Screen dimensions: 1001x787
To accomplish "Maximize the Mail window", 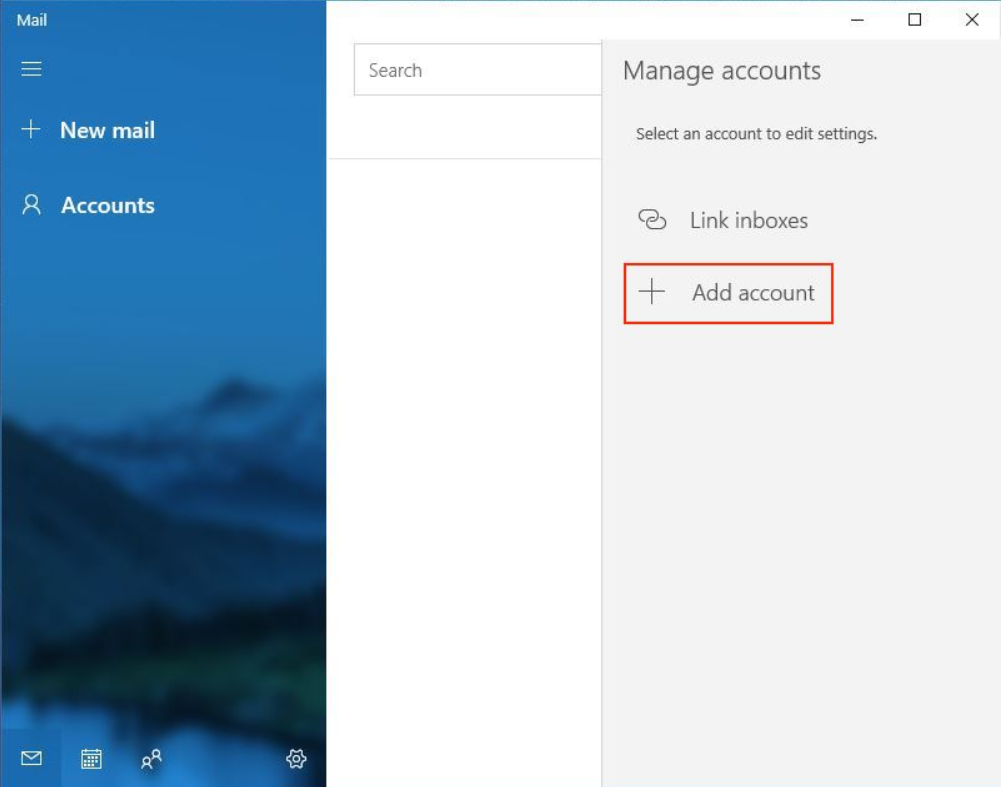I will click(x=915, y=20).
